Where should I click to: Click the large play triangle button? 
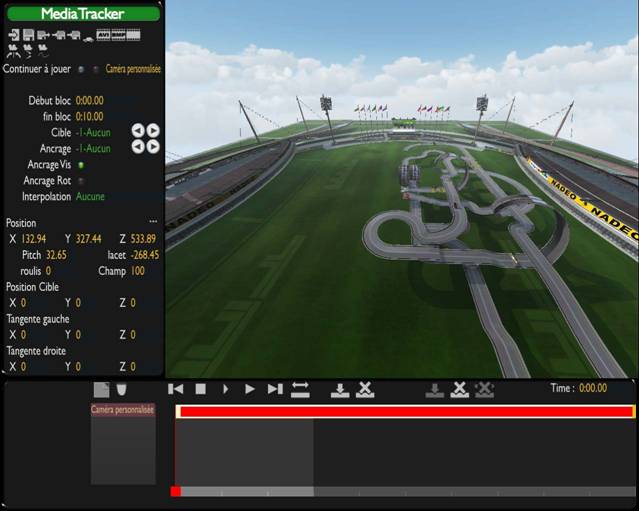pos(250,389)
